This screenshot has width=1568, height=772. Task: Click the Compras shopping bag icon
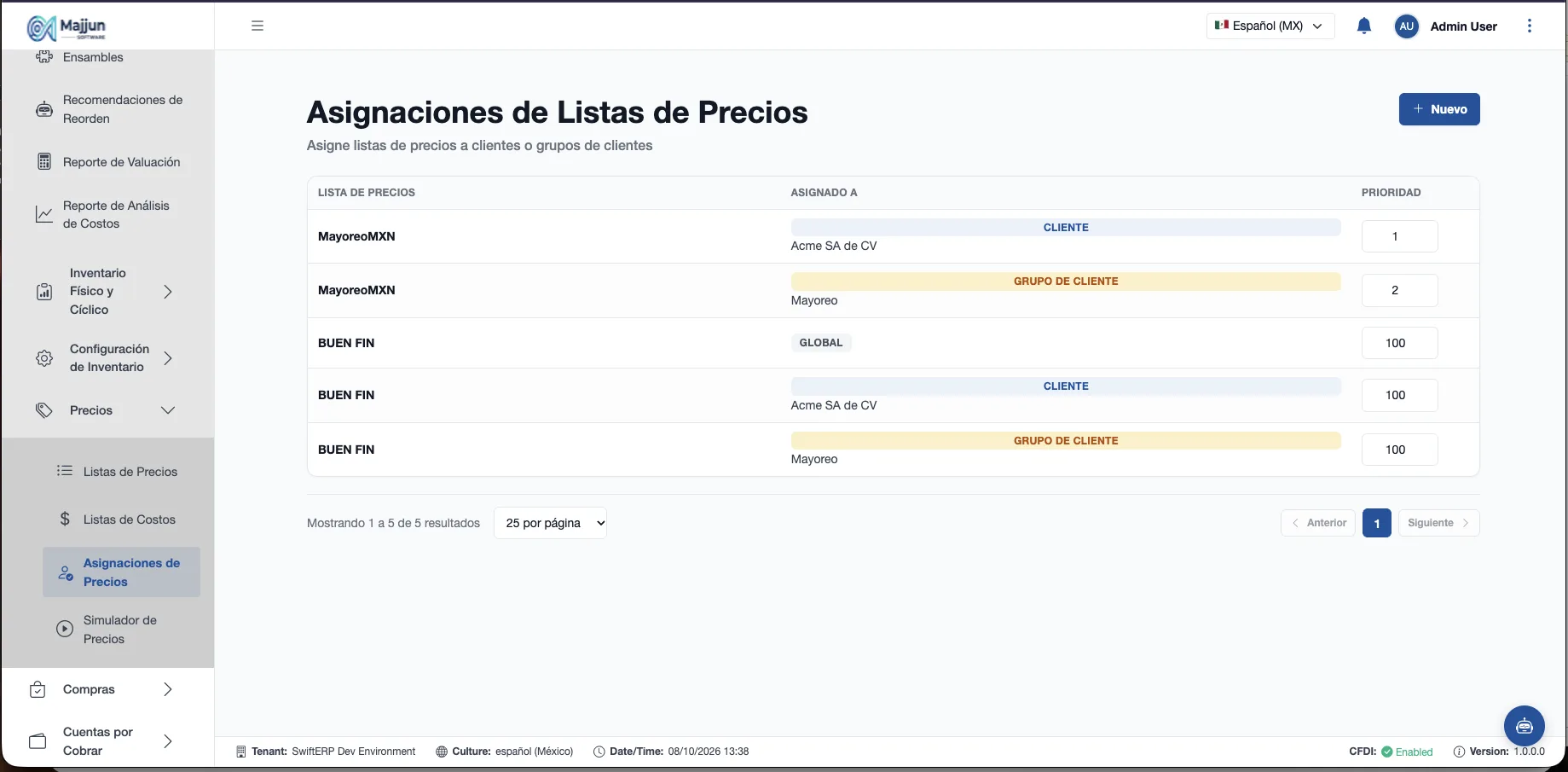[38, 689]
